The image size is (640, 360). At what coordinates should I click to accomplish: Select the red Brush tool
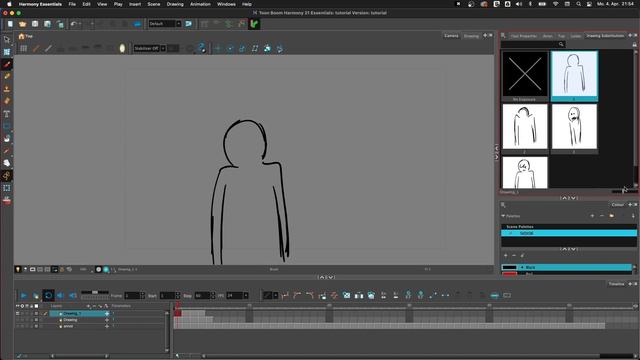point(7,64)
